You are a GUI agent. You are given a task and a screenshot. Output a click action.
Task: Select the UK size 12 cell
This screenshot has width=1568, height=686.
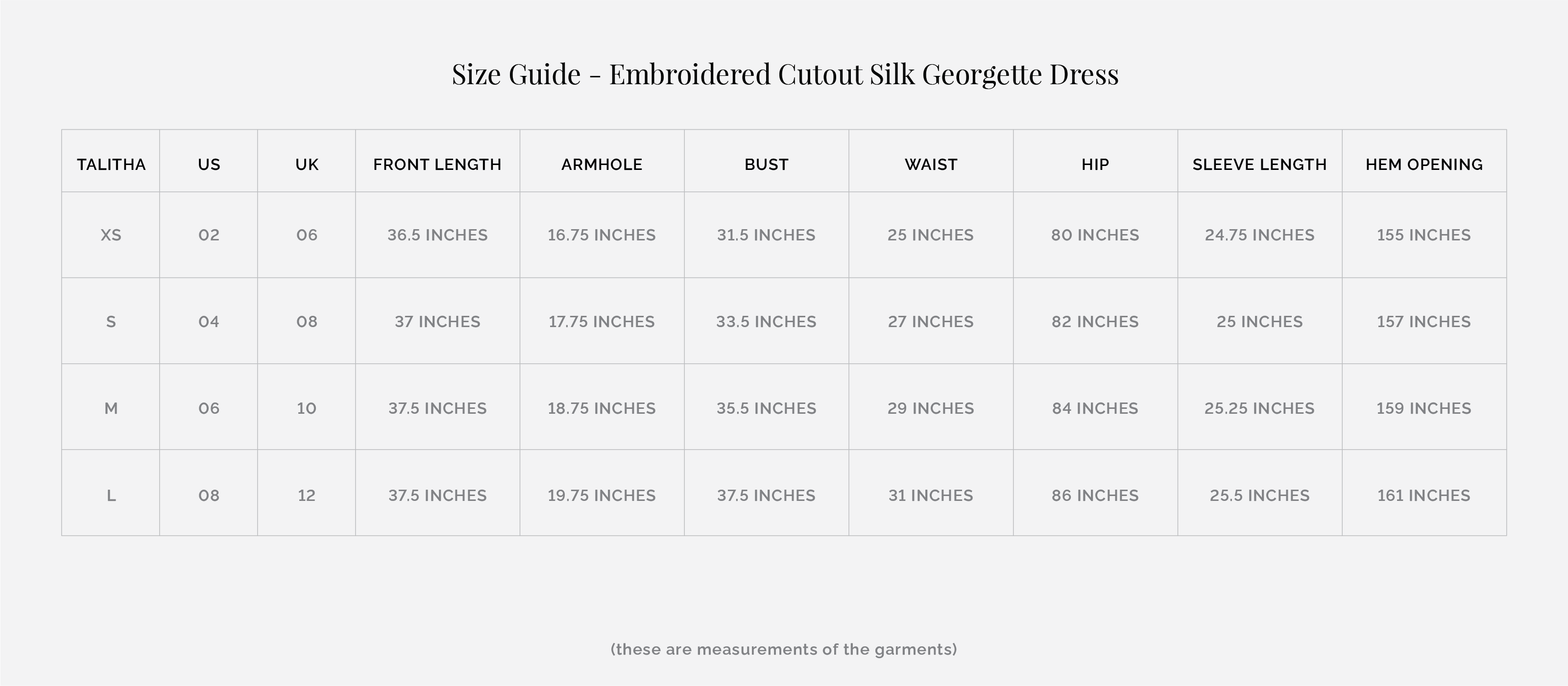click(x=306, y=496)
